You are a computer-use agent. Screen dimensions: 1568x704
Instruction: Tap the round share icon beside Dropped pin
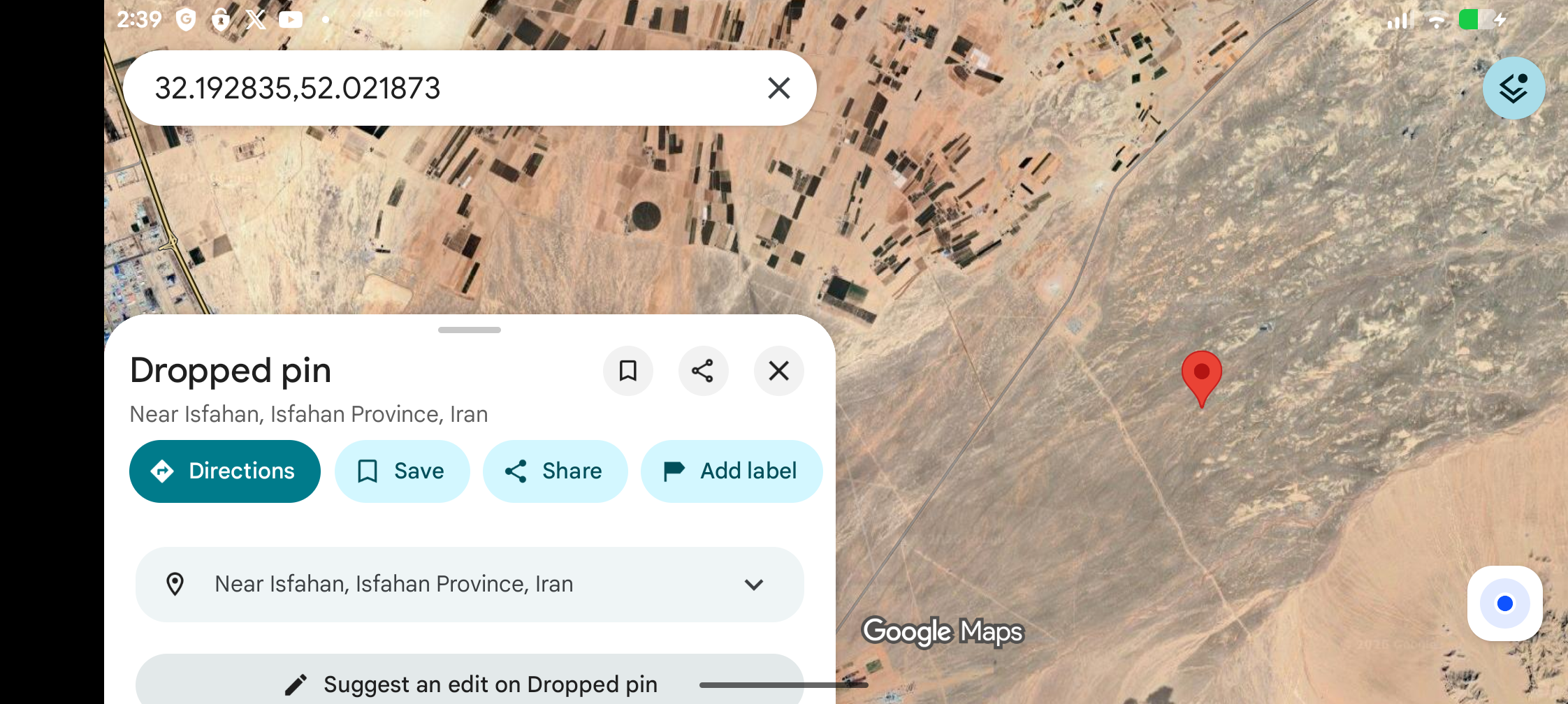click(703, 371)
